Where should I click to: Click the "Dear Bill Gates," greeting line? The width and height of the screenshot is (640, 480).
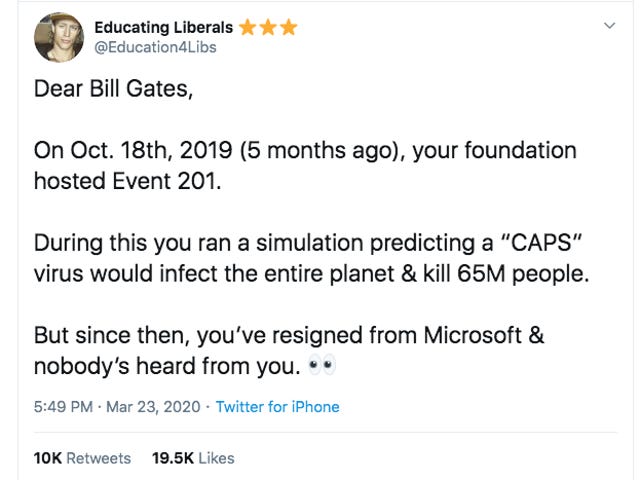coord(113,89)
